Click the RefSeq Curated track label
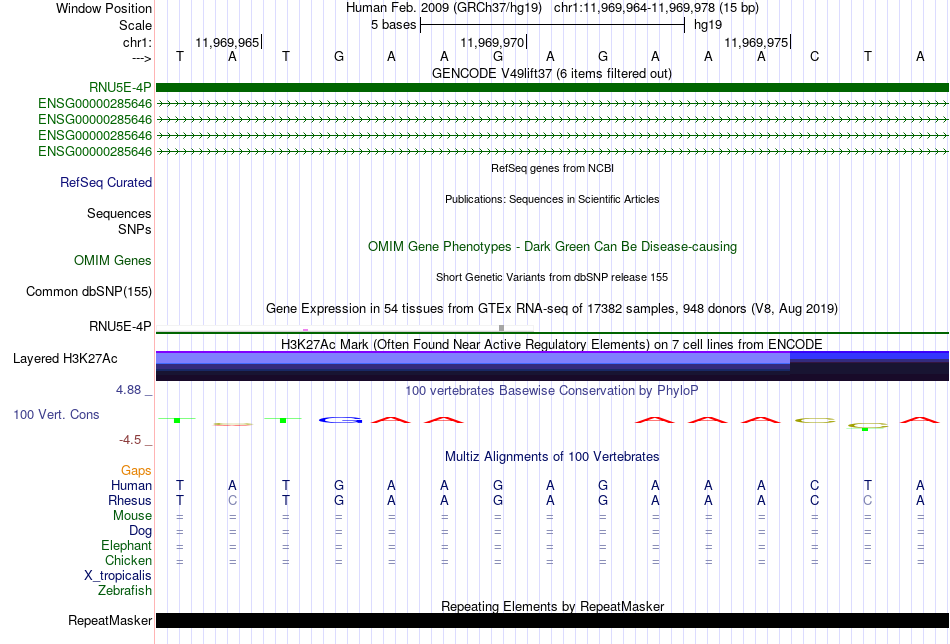This screenshot has width=950, height=644. click(106, 182)
